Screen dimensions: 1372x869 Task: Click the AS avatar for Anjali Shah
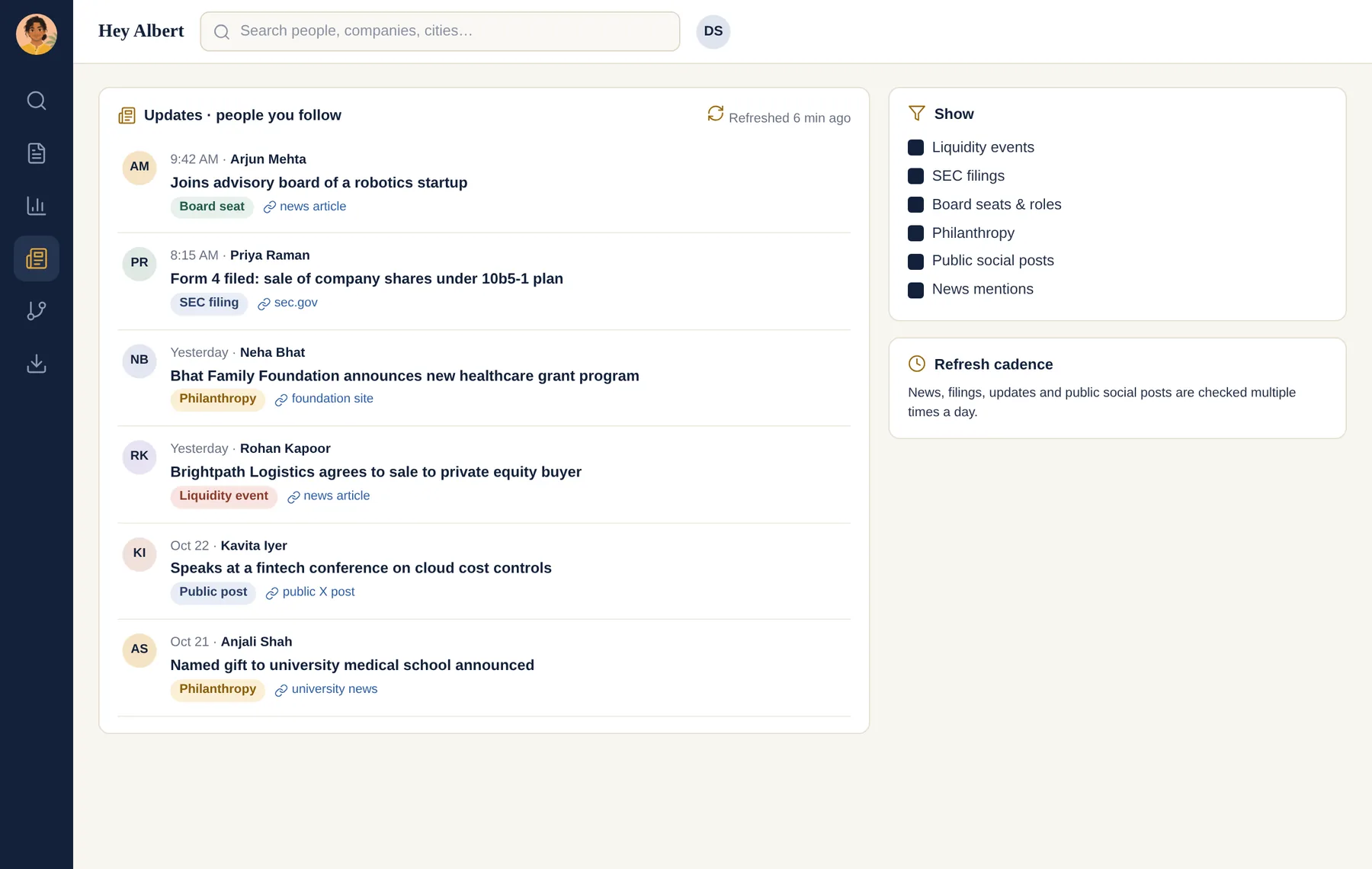click(139, 649)
